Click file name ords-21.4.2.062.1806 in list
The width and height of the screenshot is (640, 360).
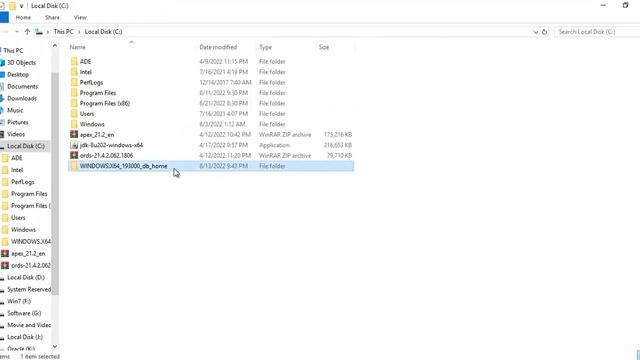tap(106, 156)
